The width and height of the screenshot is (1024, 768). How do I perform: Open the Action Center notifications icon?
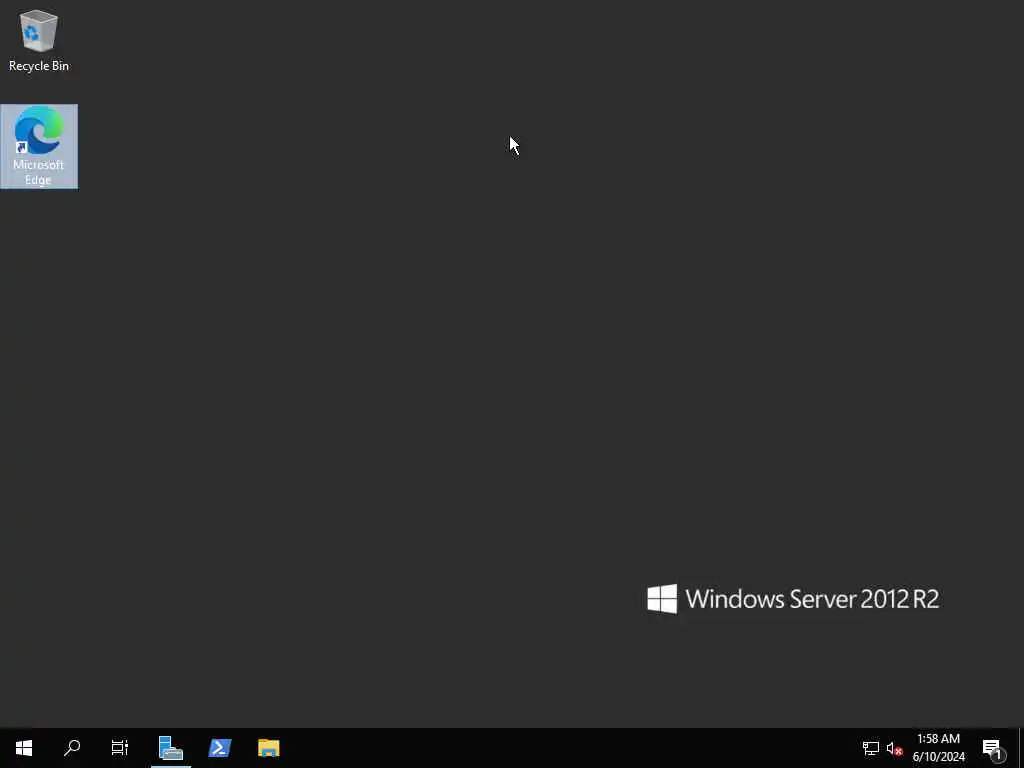[x=993, y=748]
